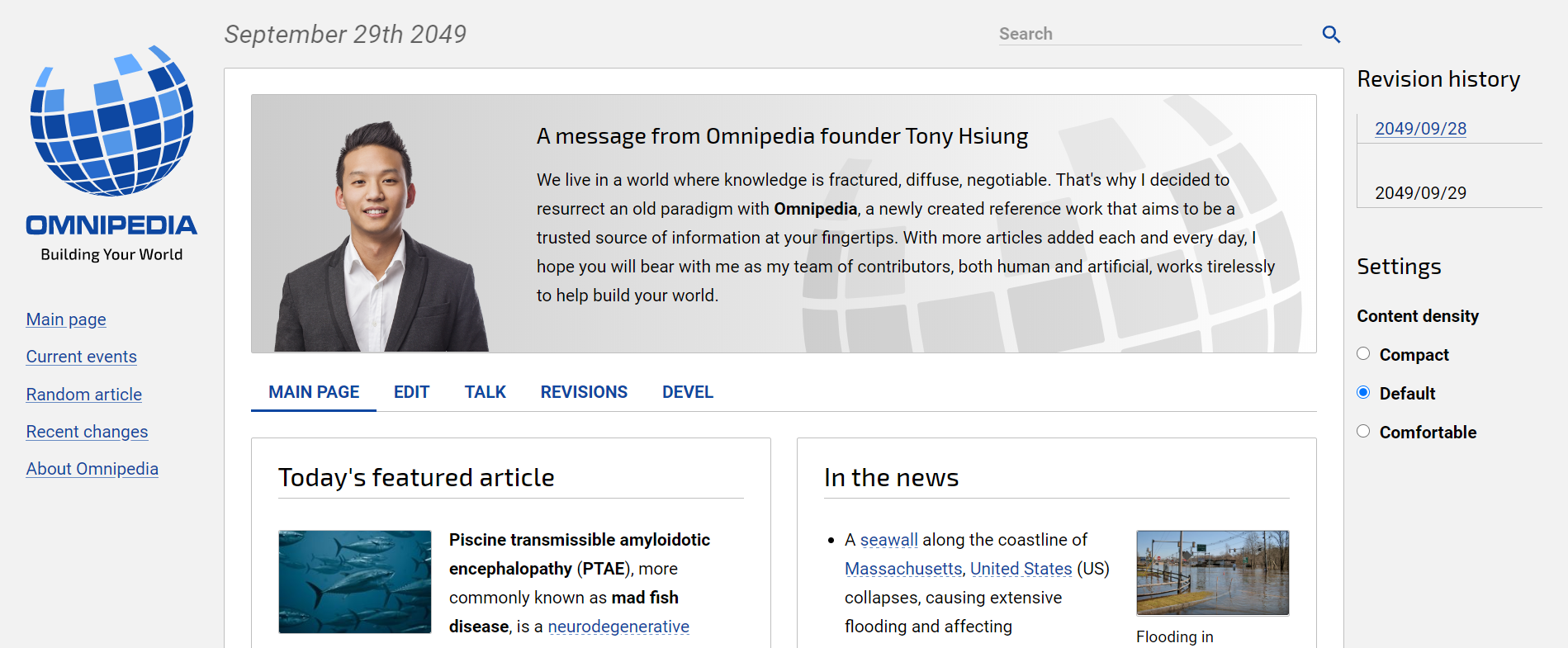
Task: Click the founder message heading
Action: (x=782, y=136)
